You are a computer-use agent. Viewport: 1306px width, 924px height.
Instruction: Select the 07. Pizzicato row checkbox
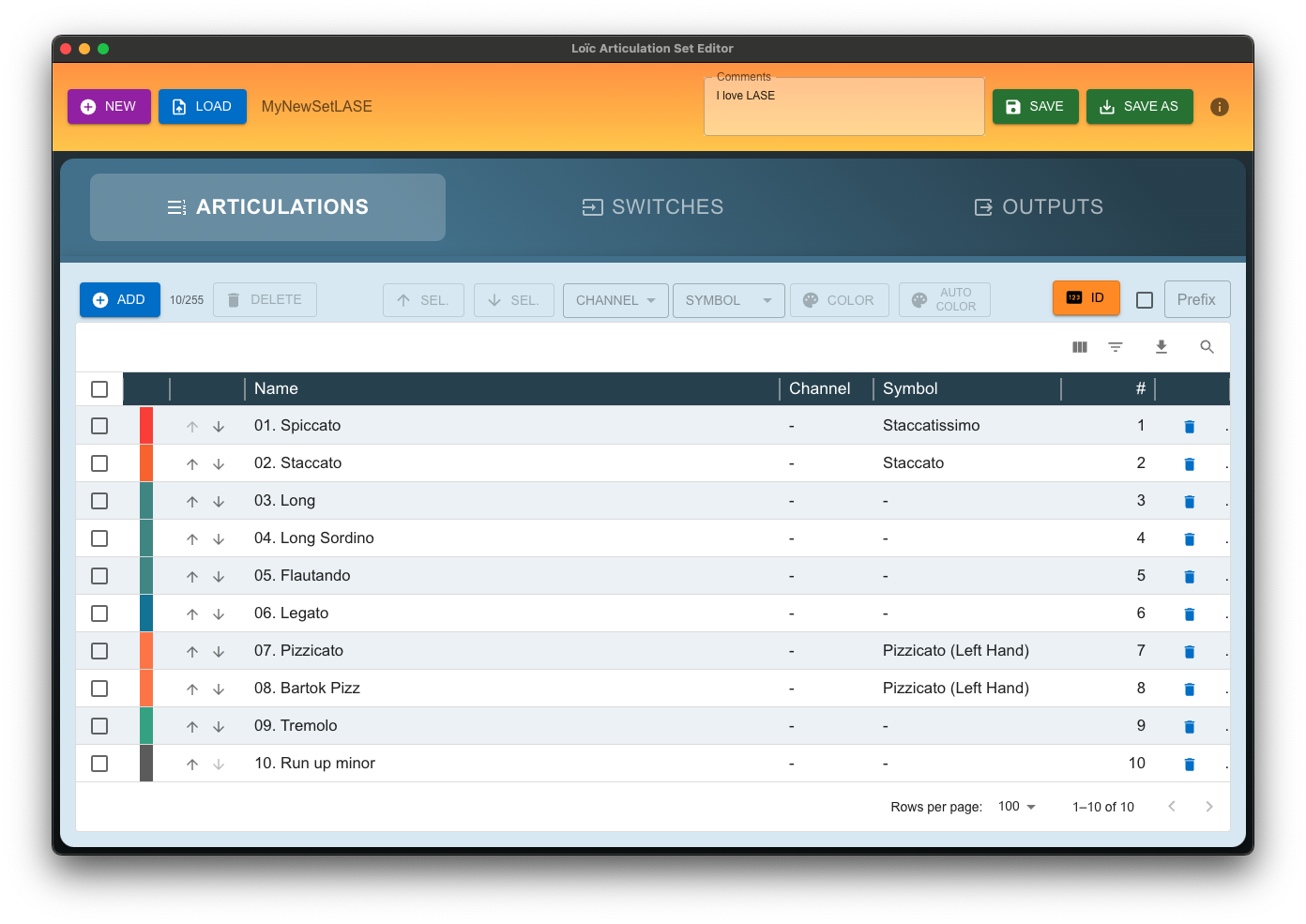[x=99, y=651]
